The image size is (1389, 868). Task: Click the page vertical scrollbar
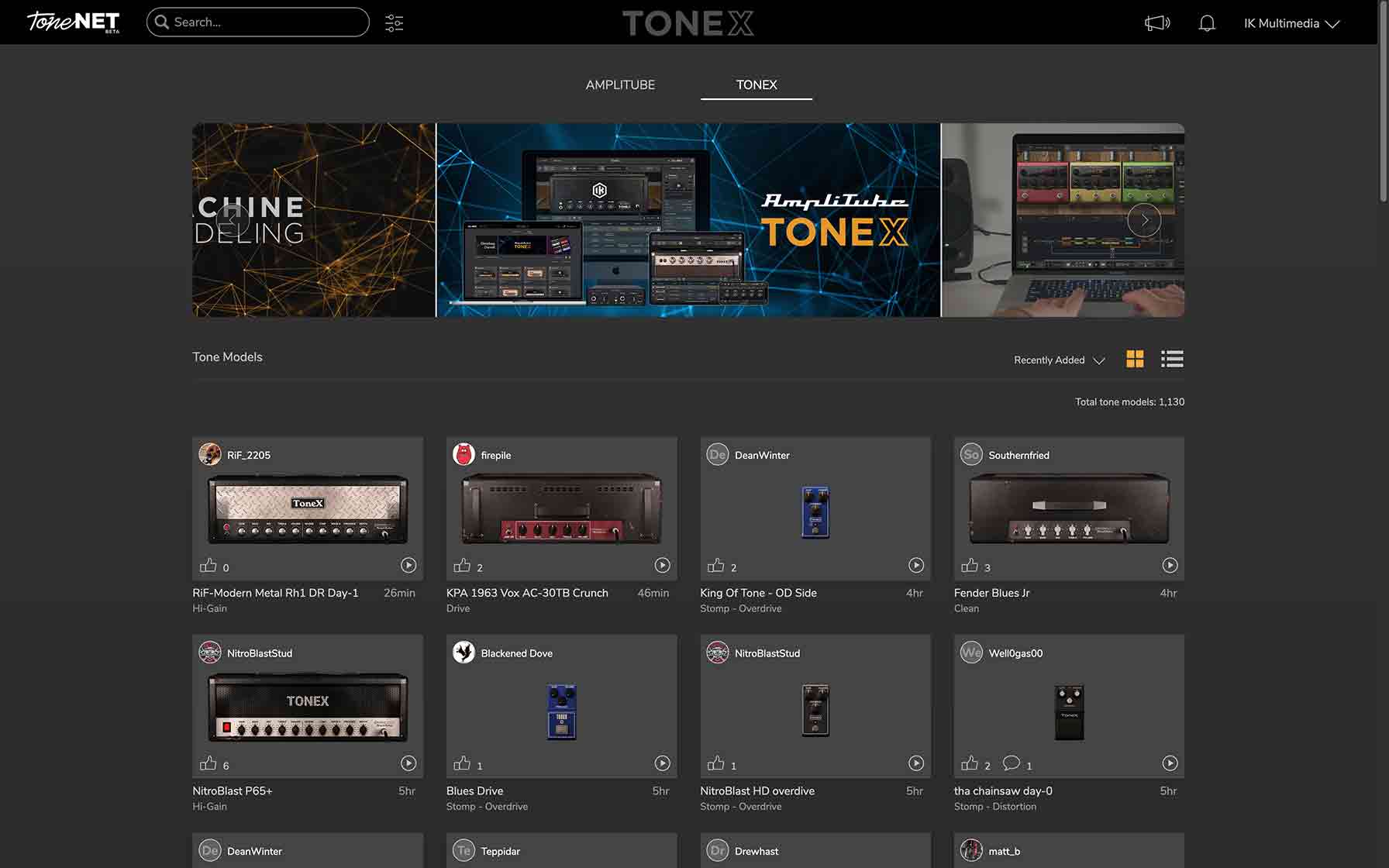1383,101
